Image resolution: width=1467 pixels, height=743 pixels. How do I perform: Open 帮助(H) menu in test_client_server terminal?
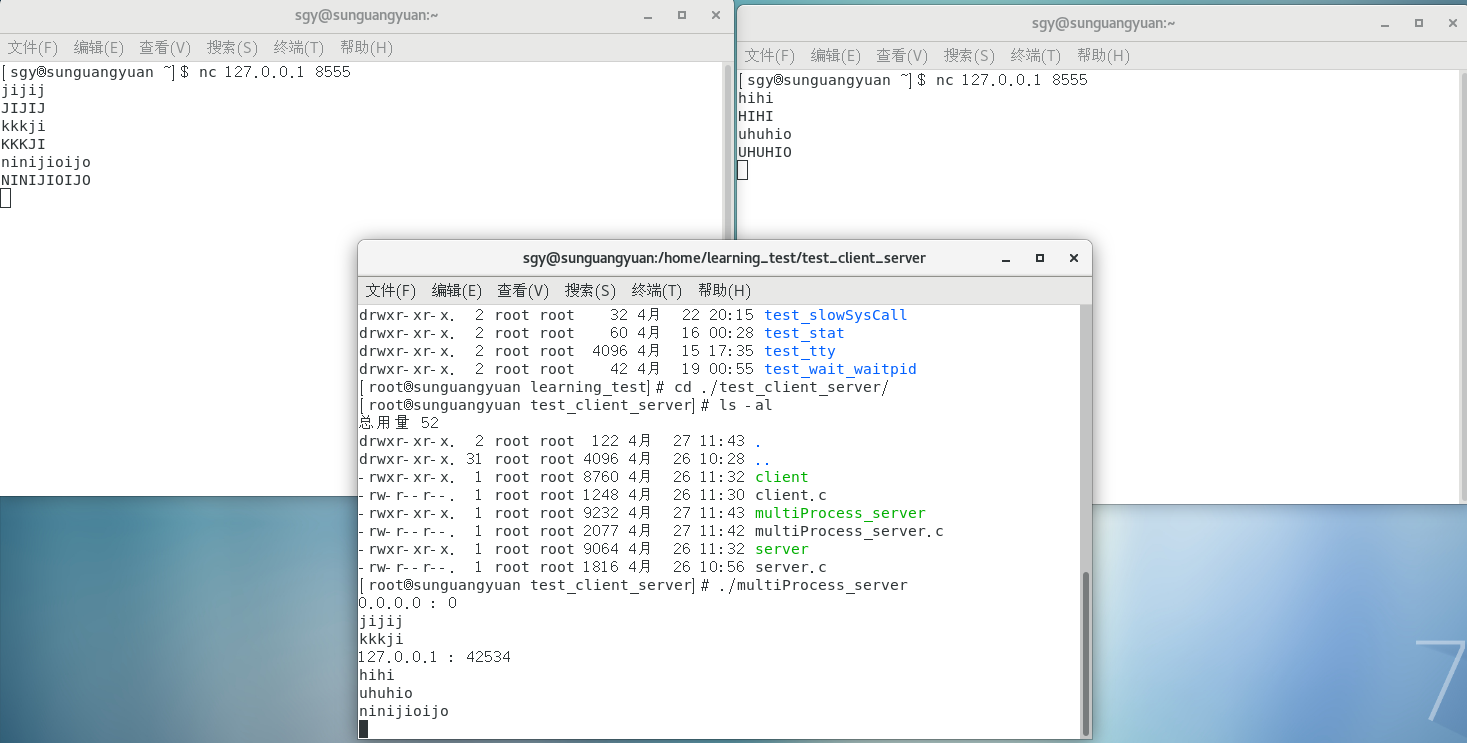[724, 290]
